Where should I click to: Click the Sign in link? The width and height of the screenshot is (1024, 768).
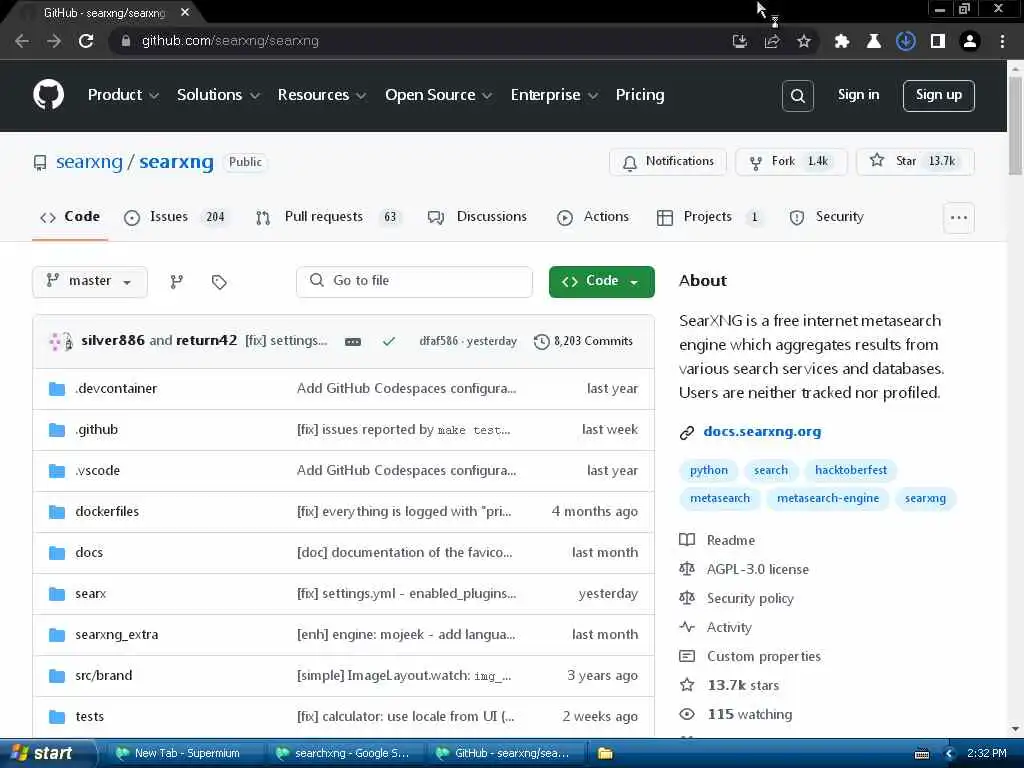(x=858, y=95)
